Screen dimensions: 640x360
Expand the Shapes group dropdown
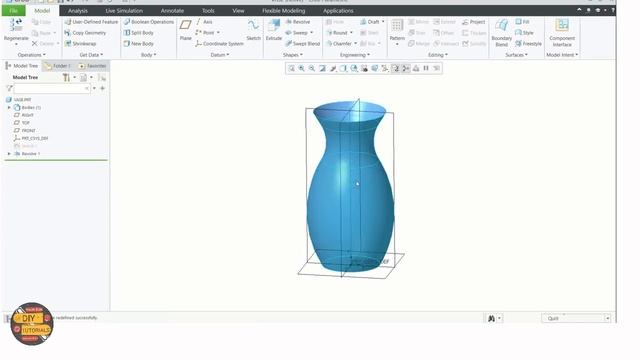pyautogui.click(x=293, y=55)
